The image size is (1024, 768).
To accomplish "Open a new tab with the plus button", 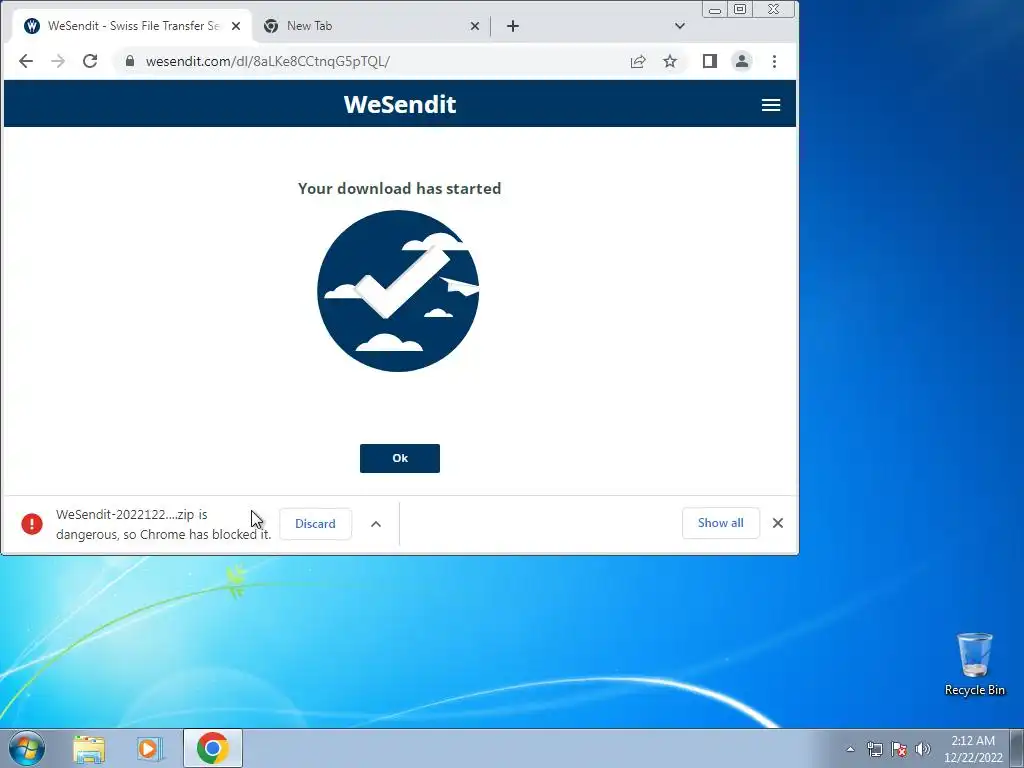I will pyautogui.click(x=513, y=26).
